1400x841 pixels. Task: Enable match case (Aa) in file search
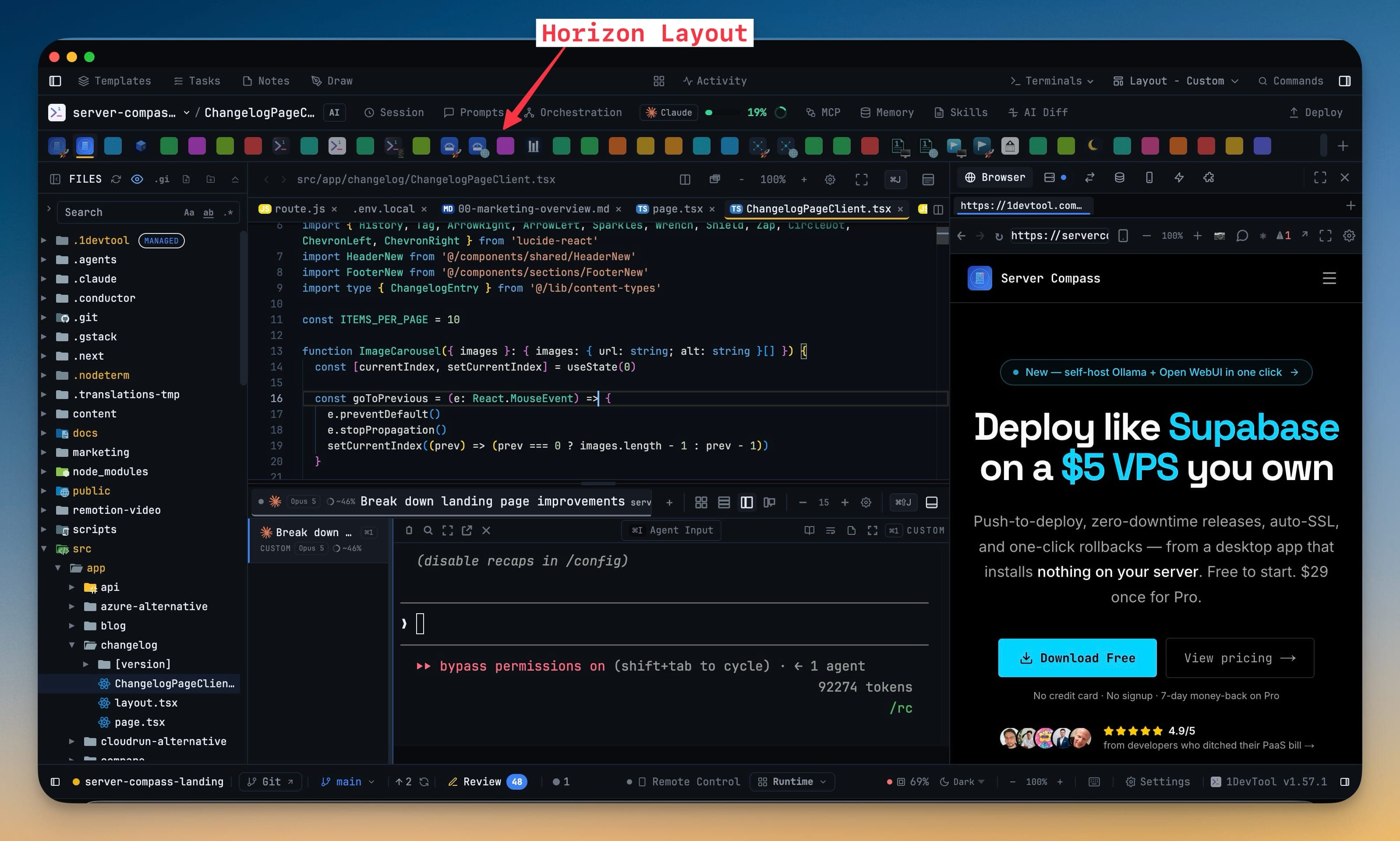(x=189, y=212)
